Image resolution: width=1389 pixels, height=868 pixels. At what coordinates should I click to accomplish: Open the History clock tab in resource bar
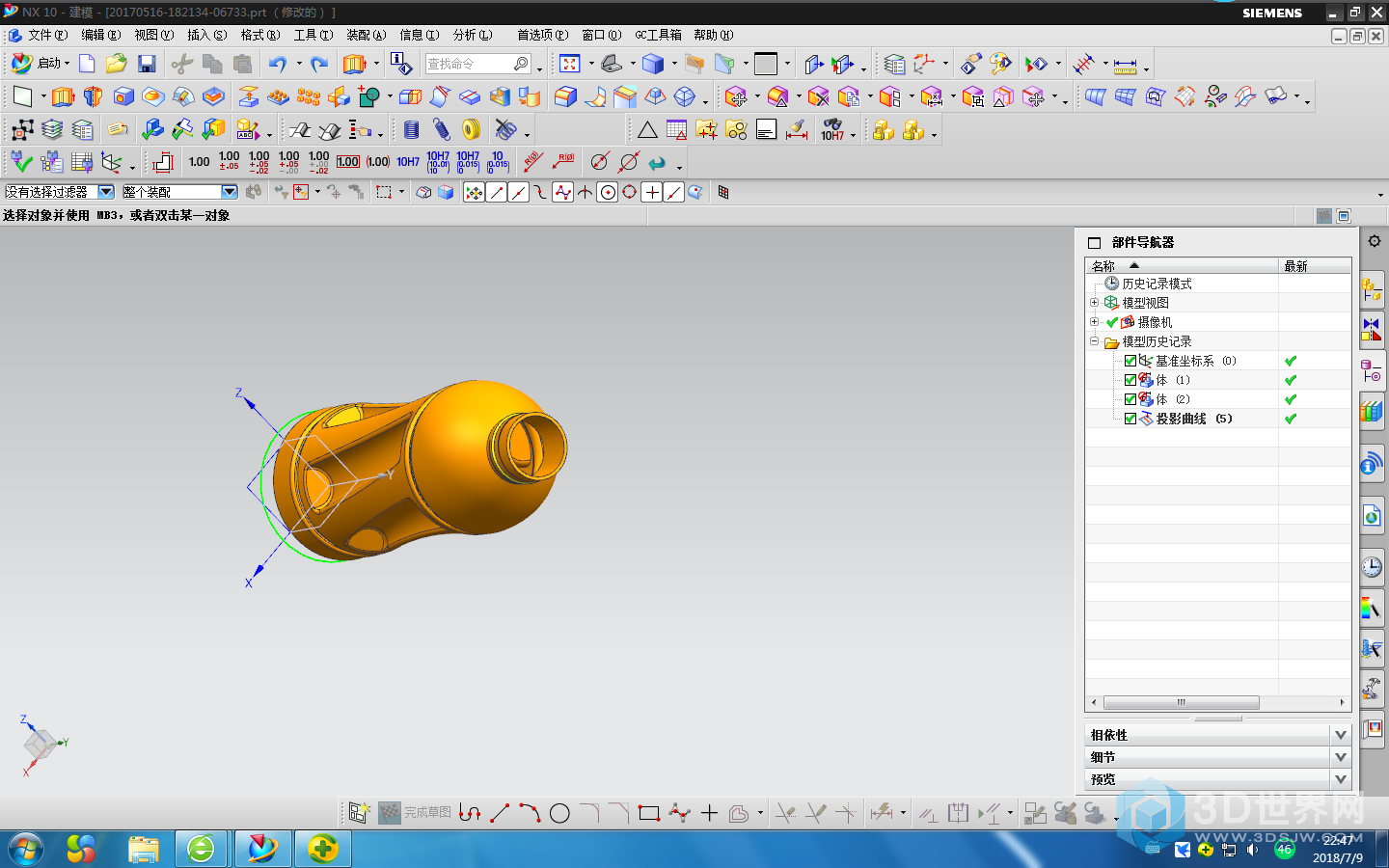pyautogui.click(x=1372, y=567)
